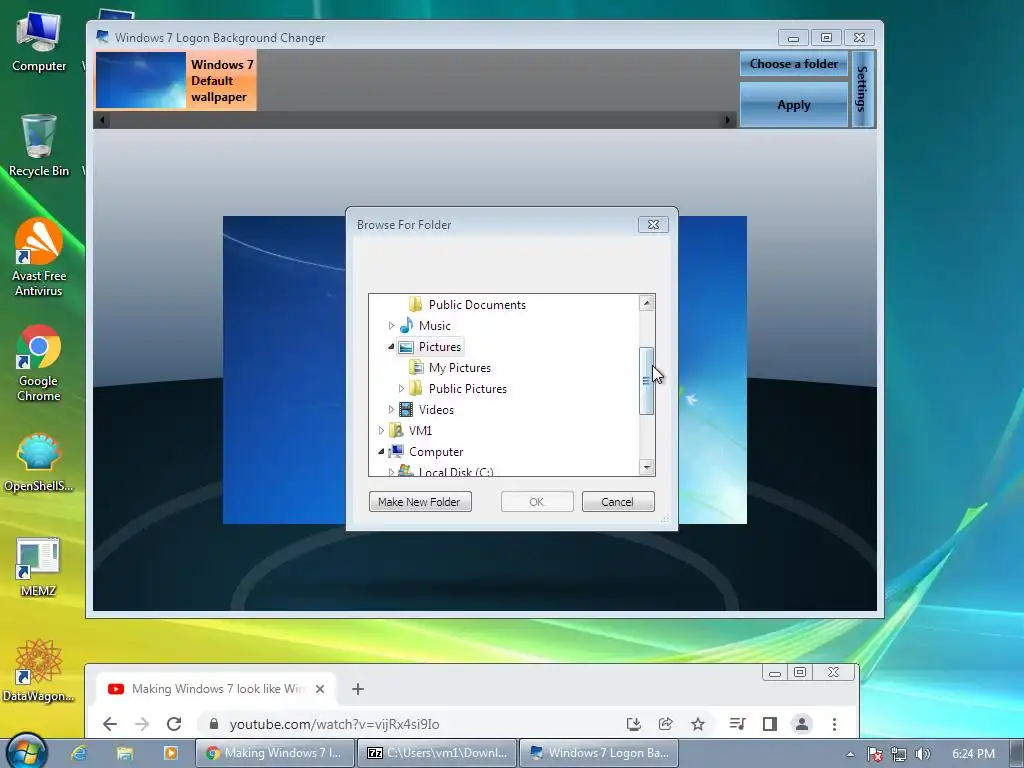
Task: Open Chrome's share page icon
Action: tap(665, 724)
